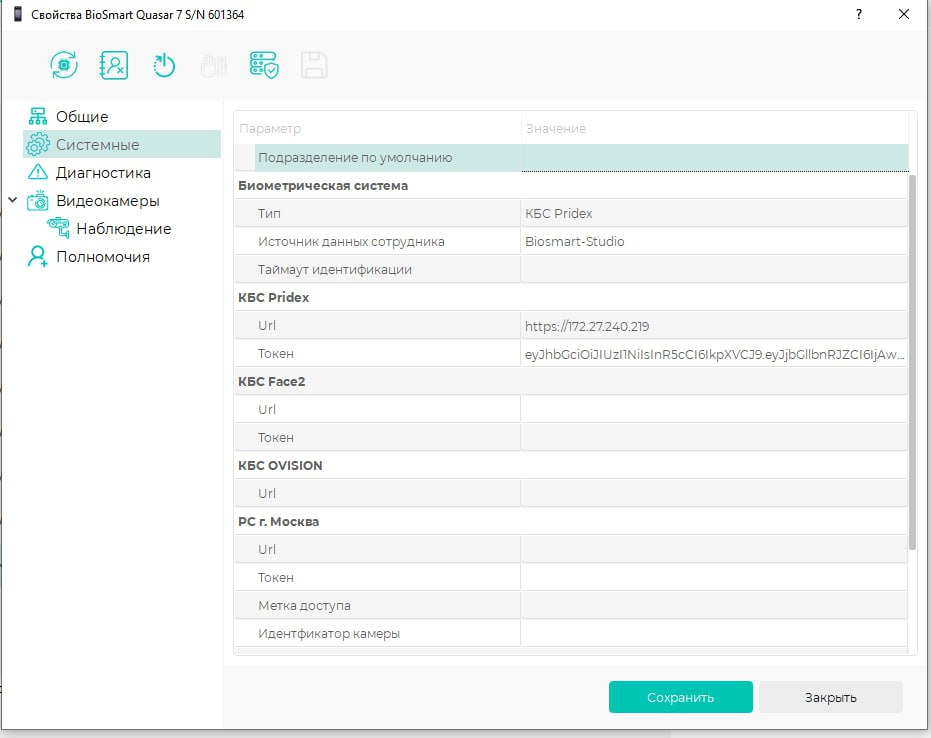Click the КБС Face2 group header

(271, 381)
